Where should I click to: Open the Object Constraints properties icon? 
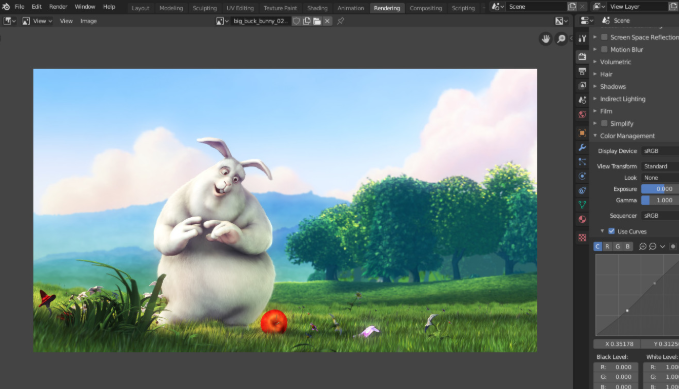coord(582,190)
